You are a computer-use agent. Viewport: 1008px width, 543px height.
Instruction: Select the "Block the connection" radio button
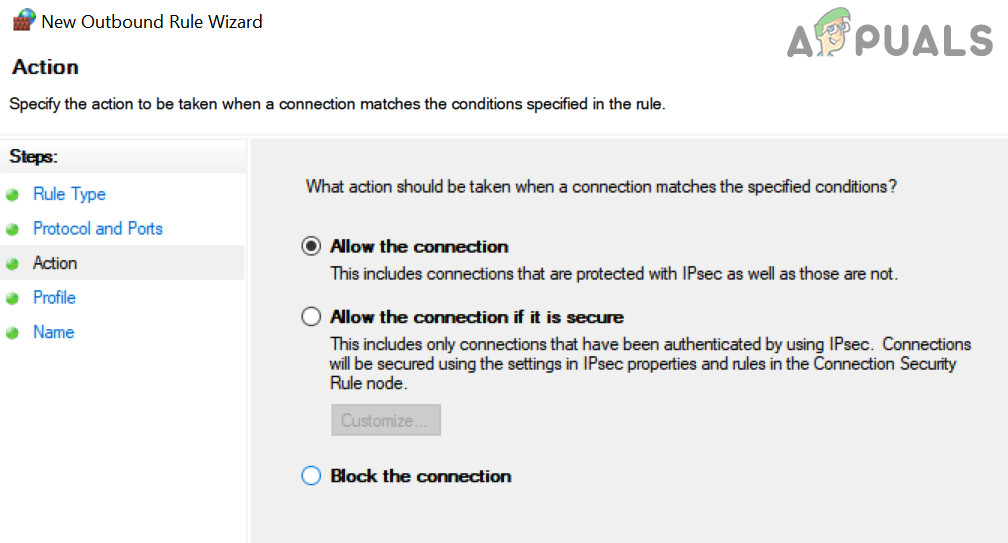(x=311, y=476)
